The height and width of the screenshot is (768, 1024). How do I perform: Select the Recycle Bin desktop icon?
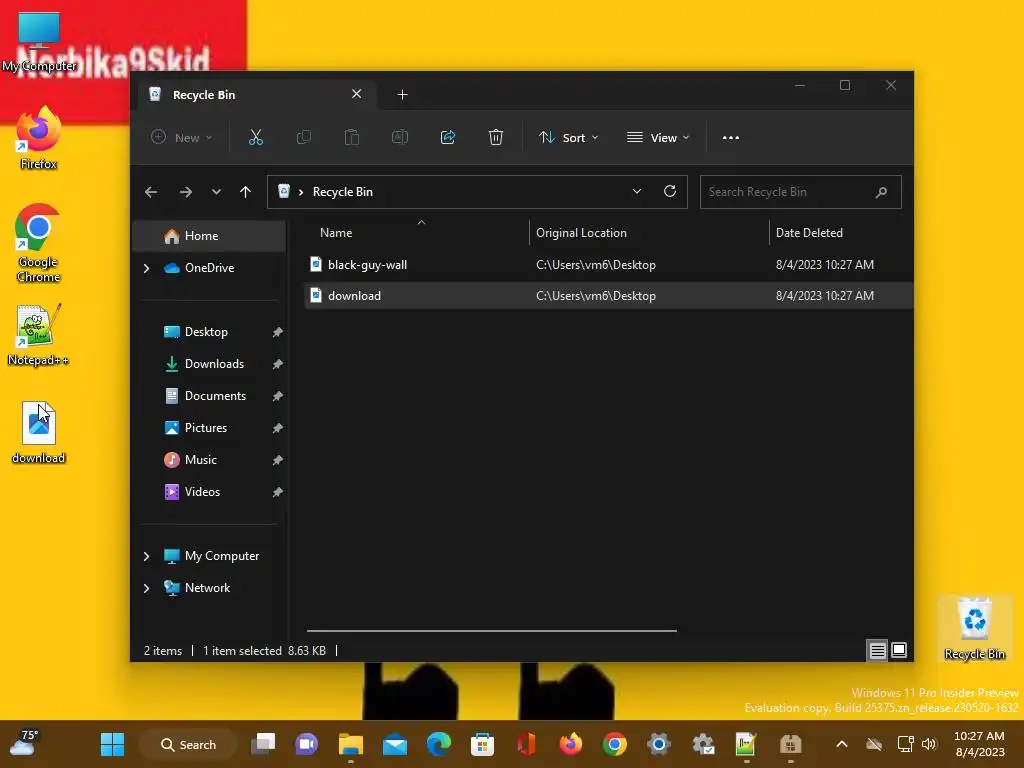click(x=974, y=629)
